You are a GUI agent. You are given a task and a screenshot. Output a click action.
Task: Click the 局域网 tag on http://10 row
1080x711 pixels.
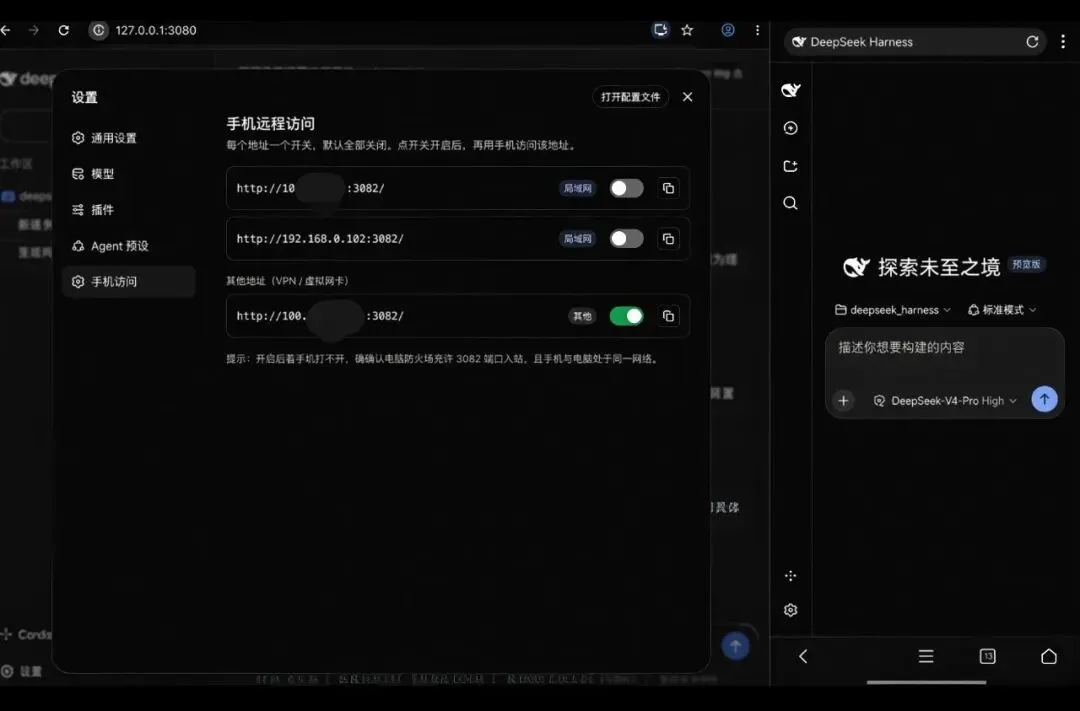coord(577,188)
